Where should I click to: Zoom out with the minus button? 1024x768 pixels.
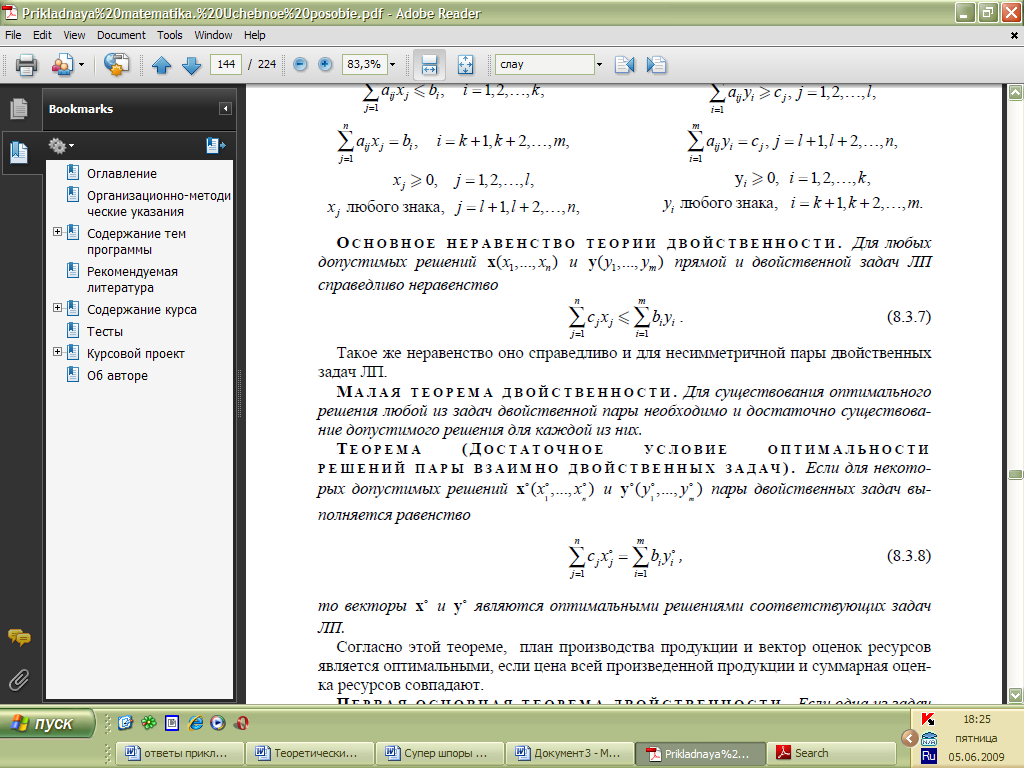[300, 64]
